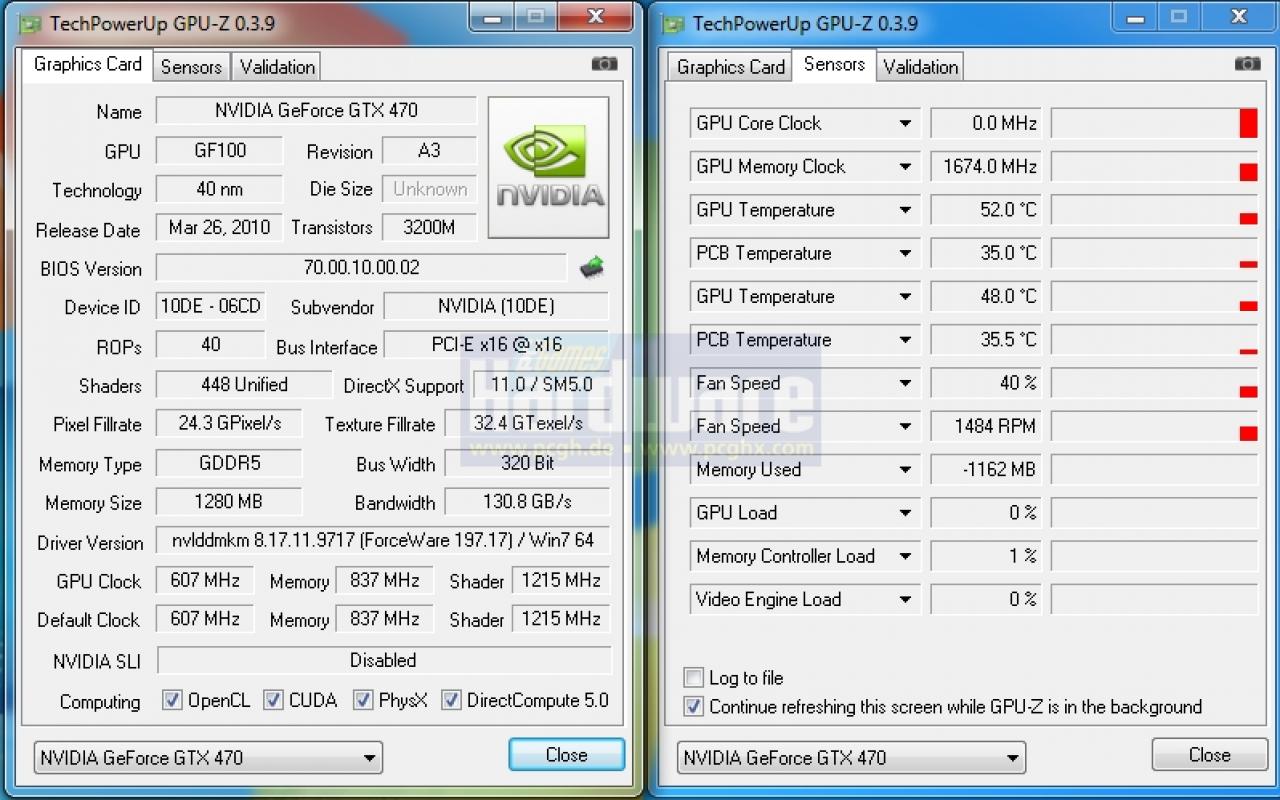Click the NVIDIA SLI Disabled field
1280x800 pixels.
(384, 660)
